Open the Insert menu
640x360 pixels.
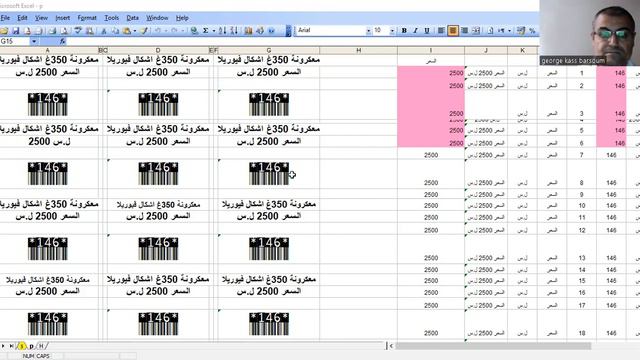[x=62, y=18]
